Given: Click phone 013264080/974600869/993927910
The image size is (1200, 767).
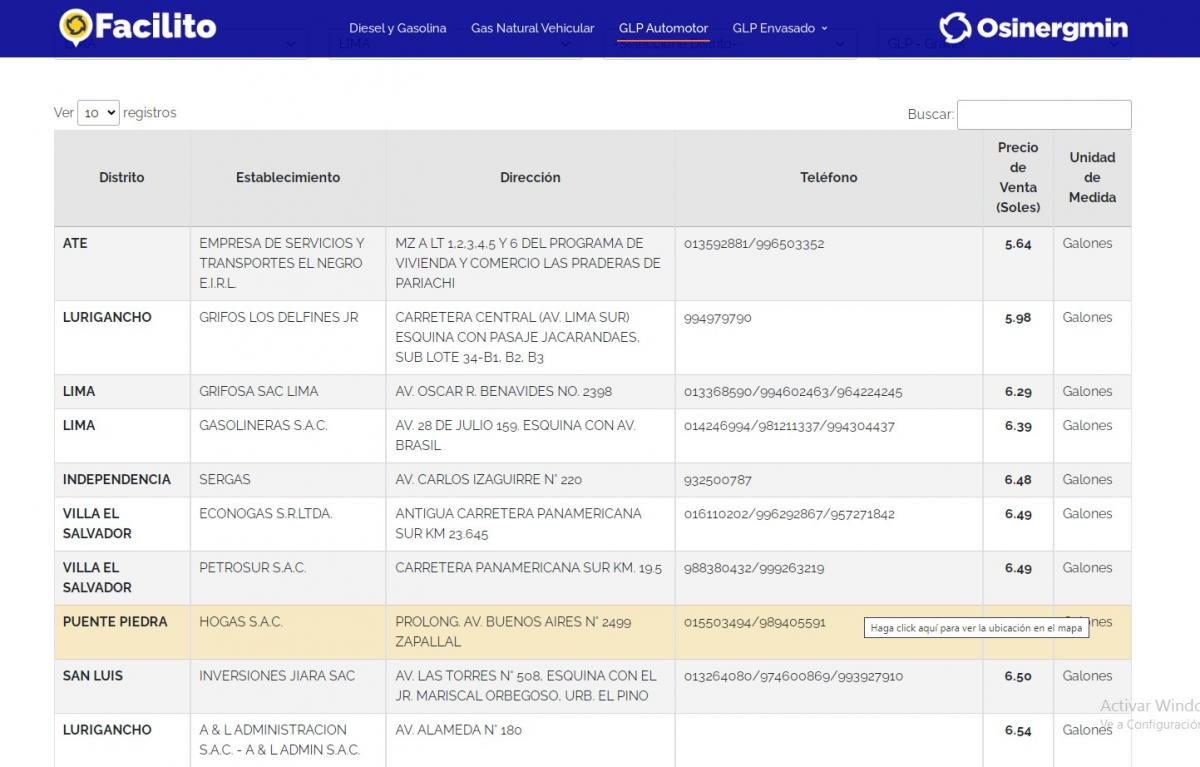Looking at the screenshot, I should 794,676.
